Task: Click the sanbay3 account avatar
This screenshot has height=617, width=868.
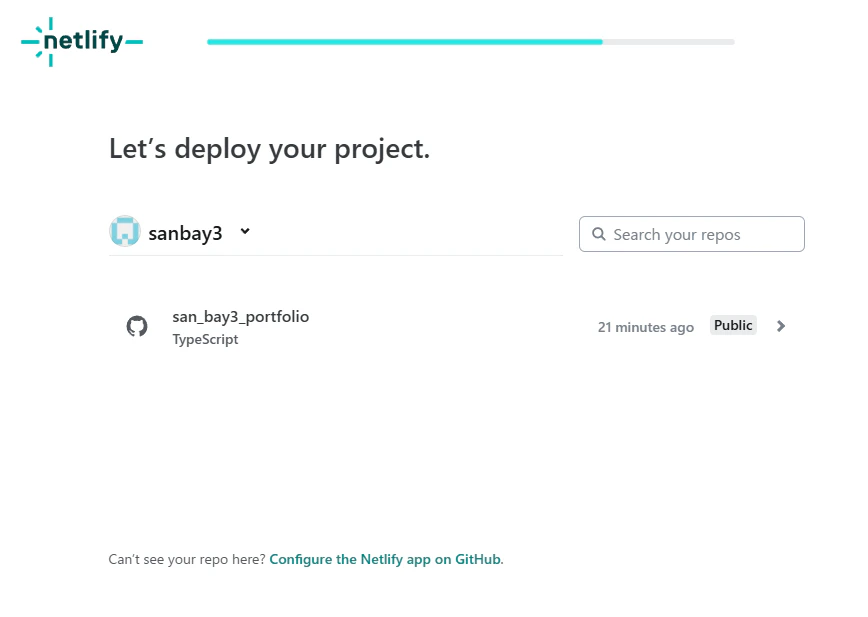Action: click(125, 231)
